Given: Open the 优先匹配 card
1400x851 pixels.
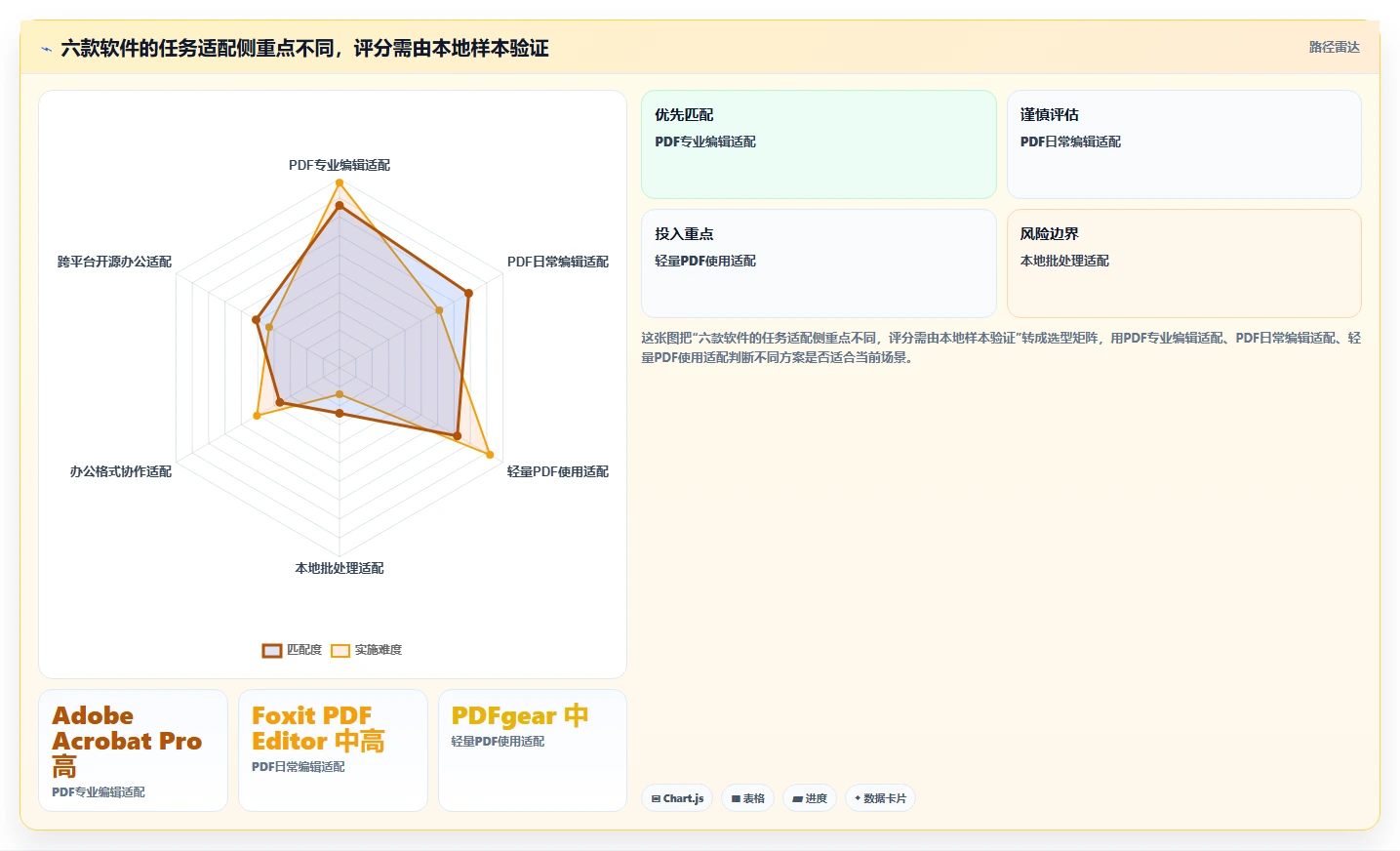Looking at the screenshot, I should (x=819, y=144).
